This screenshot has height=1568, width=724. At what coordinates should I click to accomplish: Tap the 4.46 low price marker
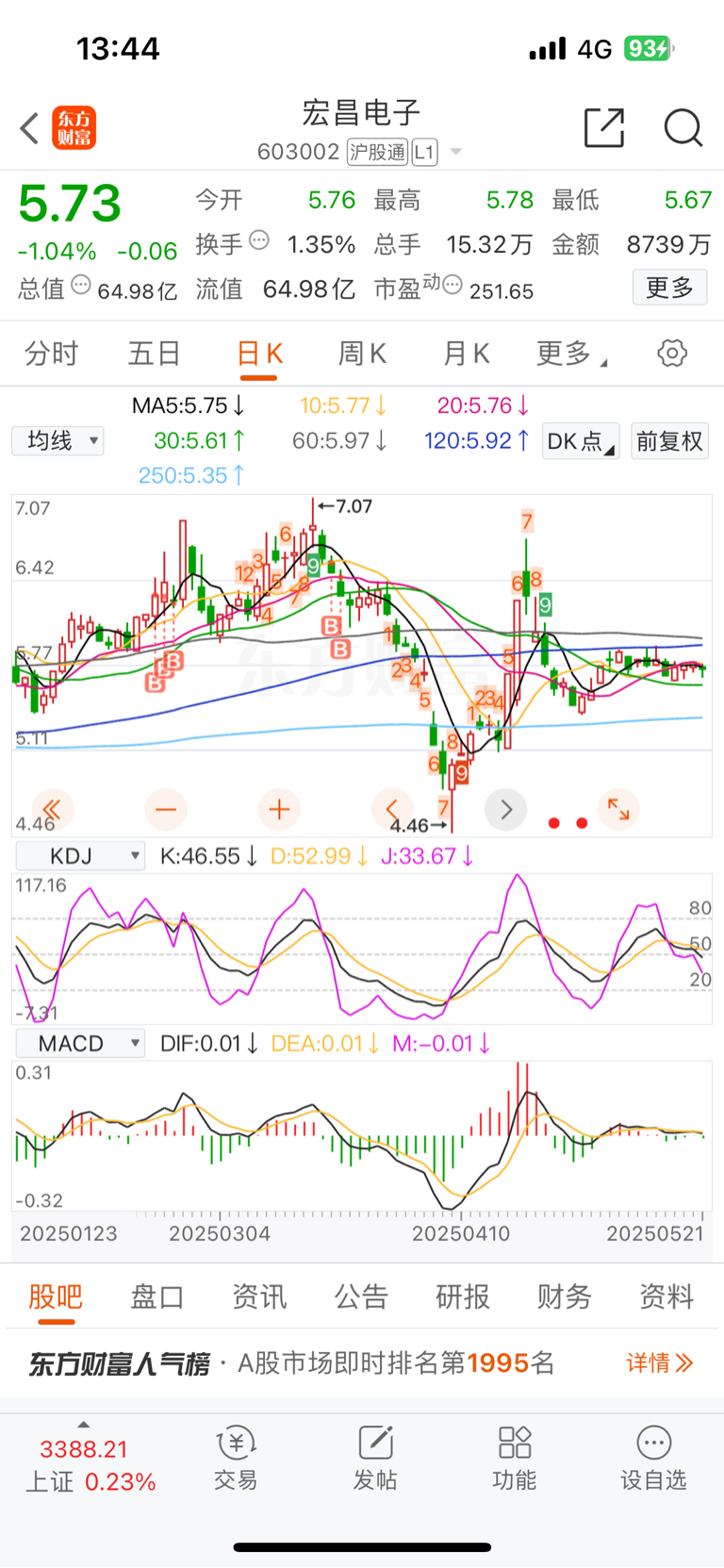[x=418, y=826]
